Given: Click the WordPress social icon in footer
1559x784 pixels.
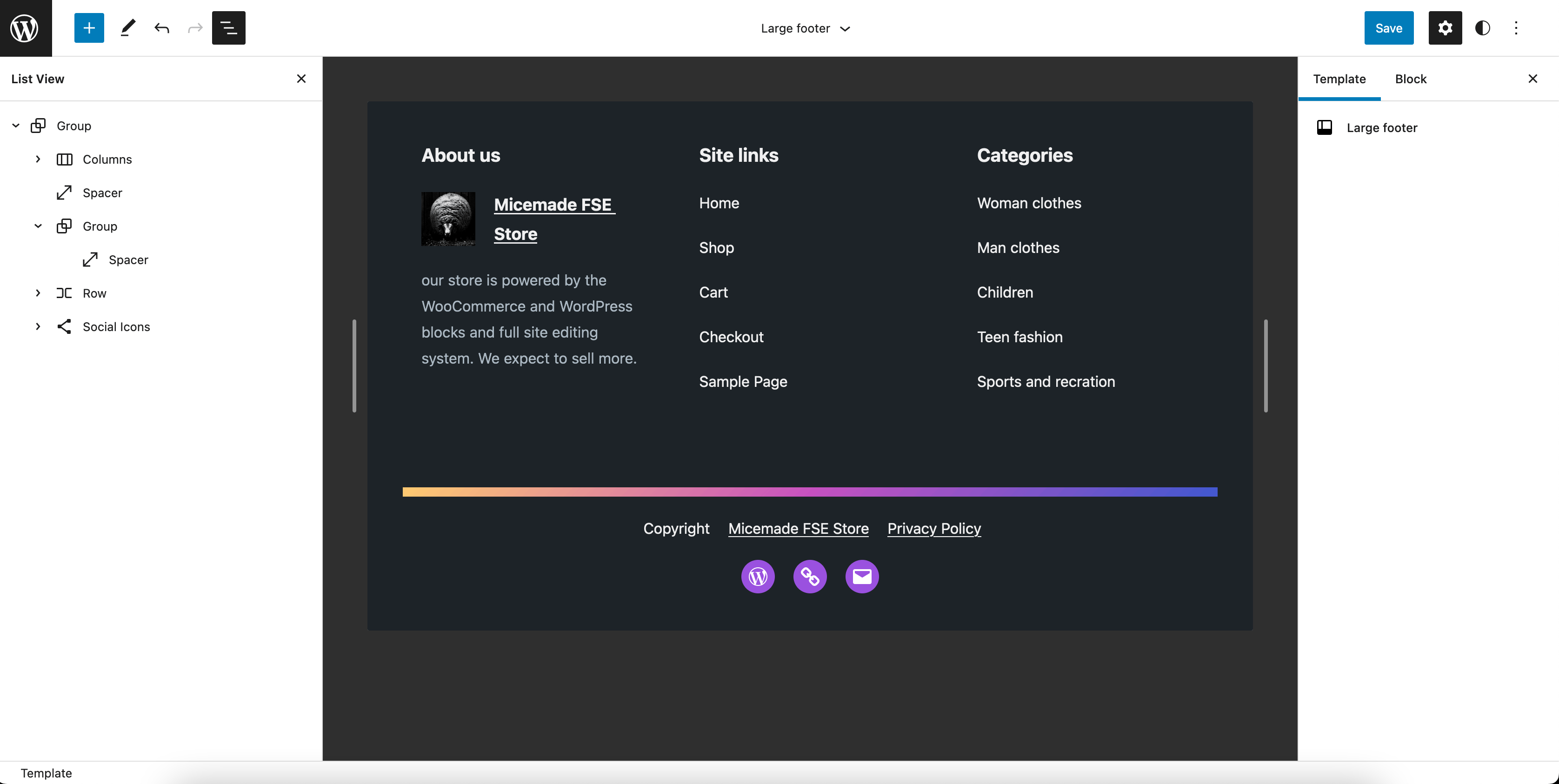Looking at the screenshot, I should (758, 577).
